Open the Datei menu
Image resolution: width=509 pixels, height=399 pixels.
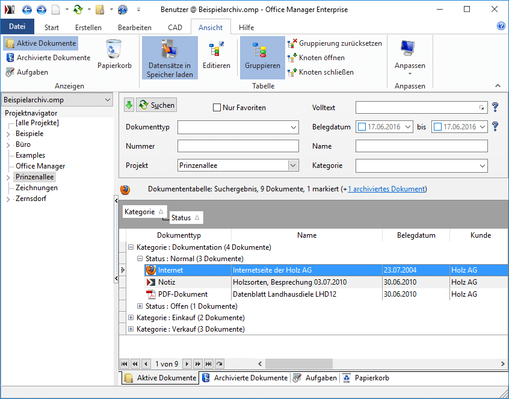(x=17, y=26)
